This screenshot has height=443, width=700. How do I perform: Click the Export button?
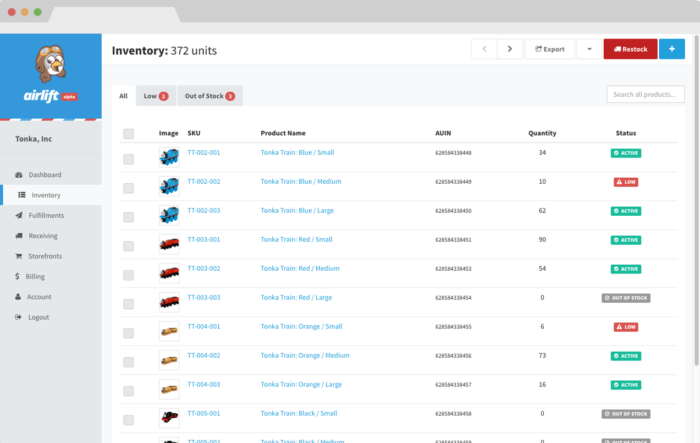tap(550, 49)
